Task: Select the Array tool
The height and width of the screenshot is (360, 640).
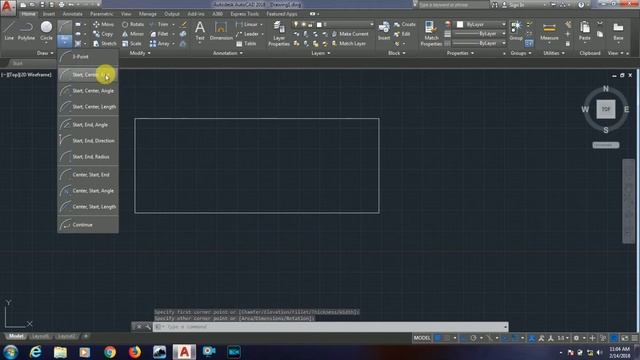Action: pos(159,43)
